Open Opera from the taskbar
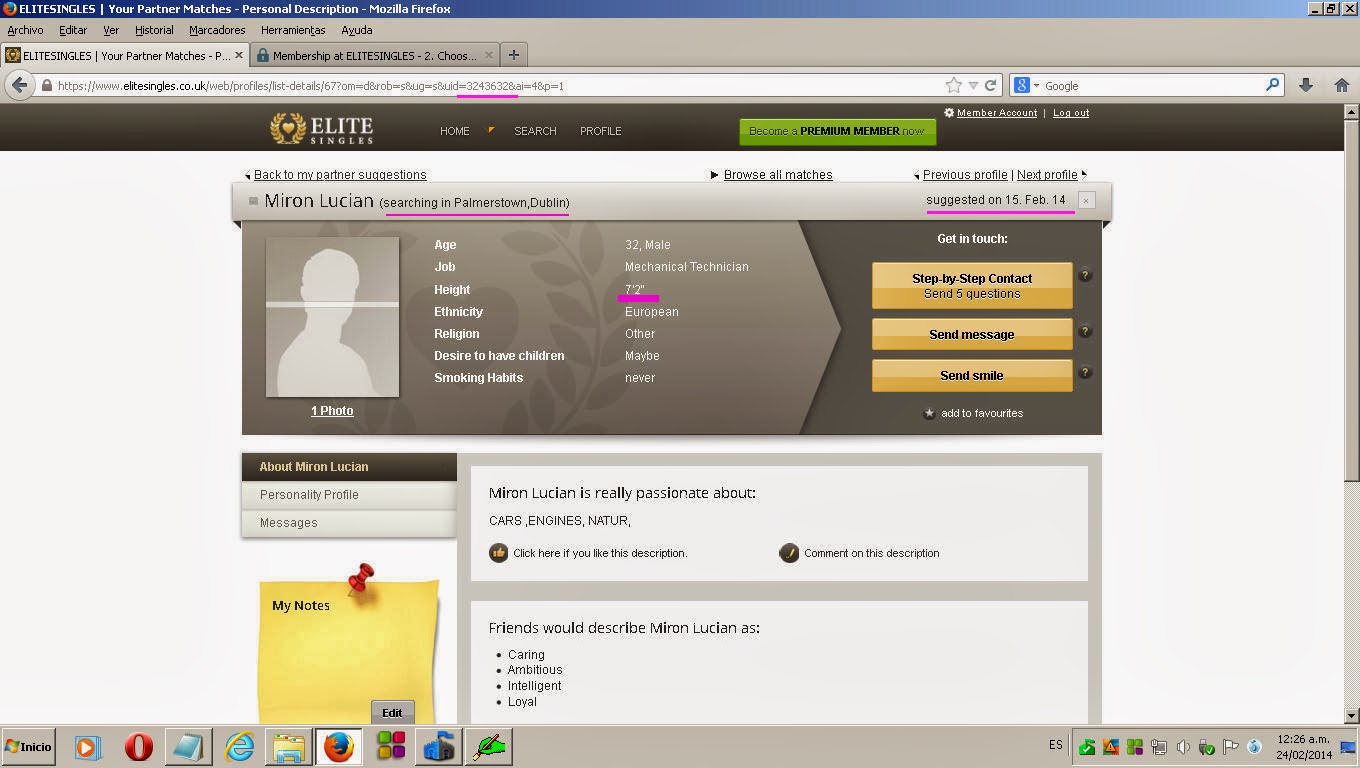1360x768 pixels. click(138, 747)
